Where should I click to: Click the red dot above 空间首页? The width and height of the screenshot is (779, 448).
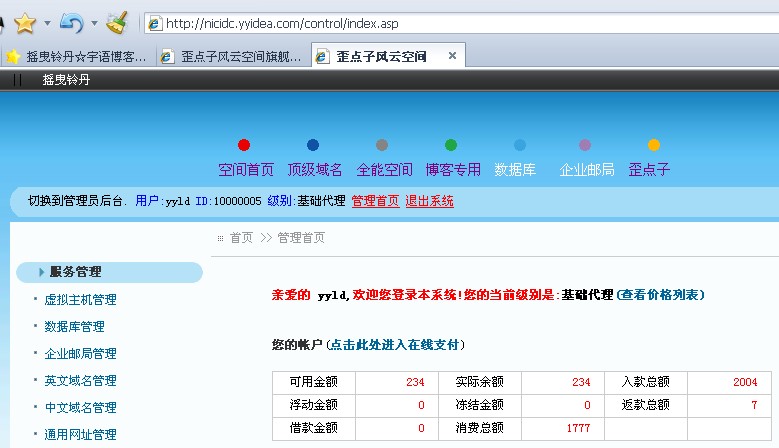pyautogui.click(x=244, y=145)
